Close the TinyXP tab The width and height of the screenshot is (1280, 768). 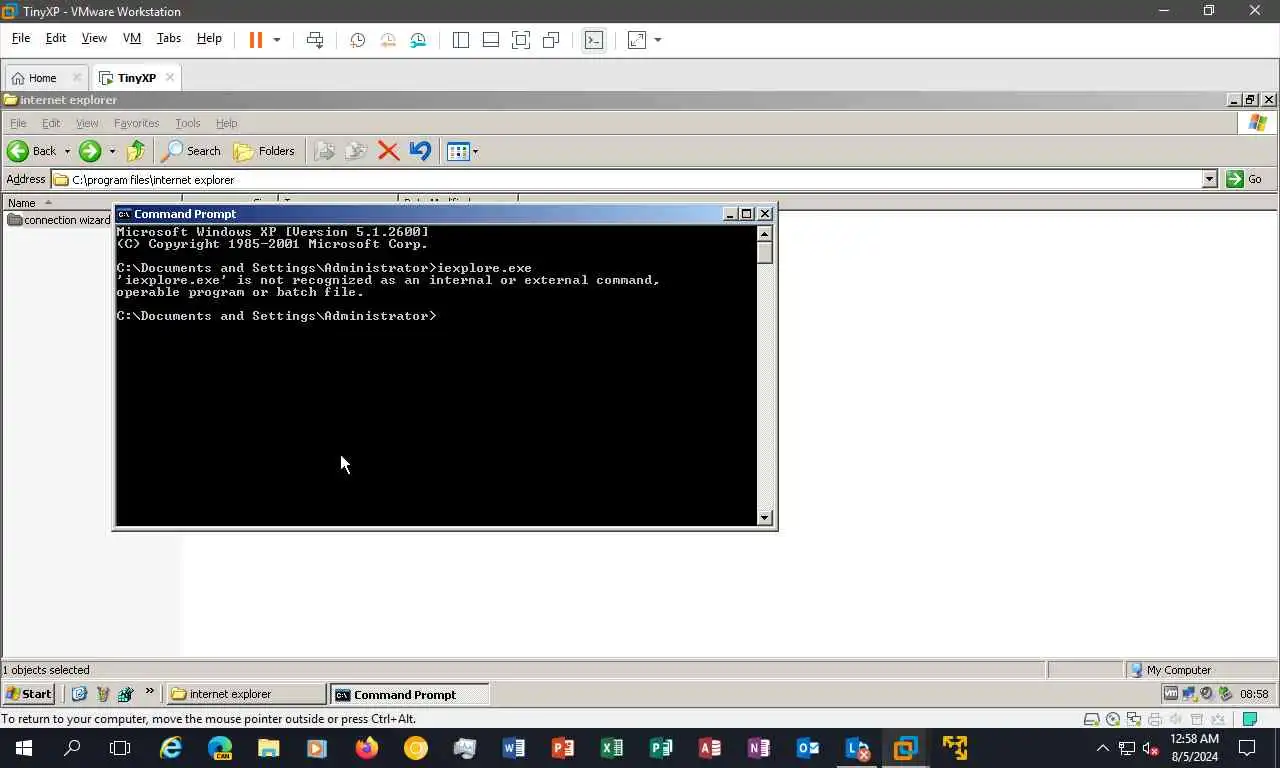[170, 77]
